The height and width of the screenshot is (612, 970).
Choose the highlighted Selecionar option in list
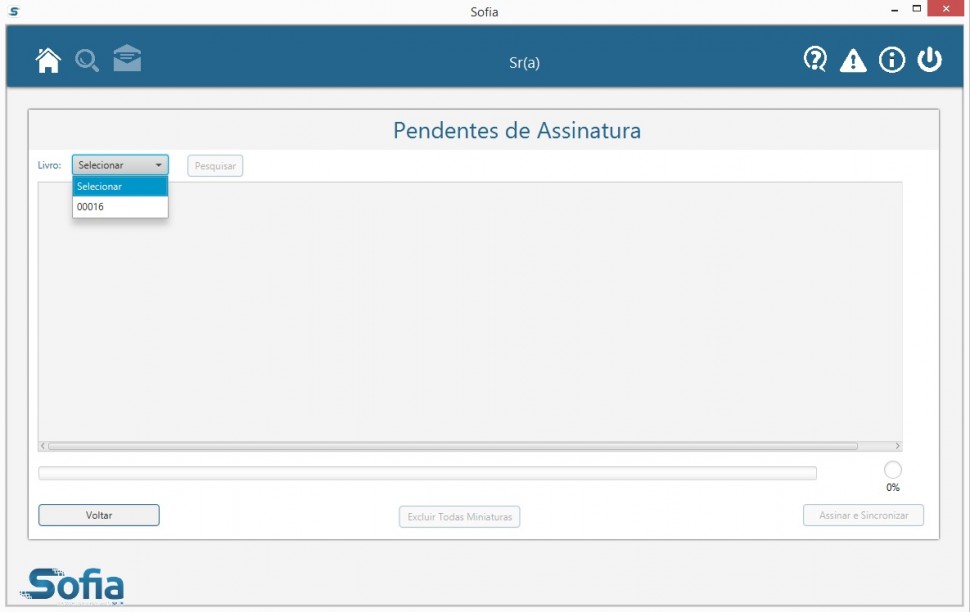point(120,187)
